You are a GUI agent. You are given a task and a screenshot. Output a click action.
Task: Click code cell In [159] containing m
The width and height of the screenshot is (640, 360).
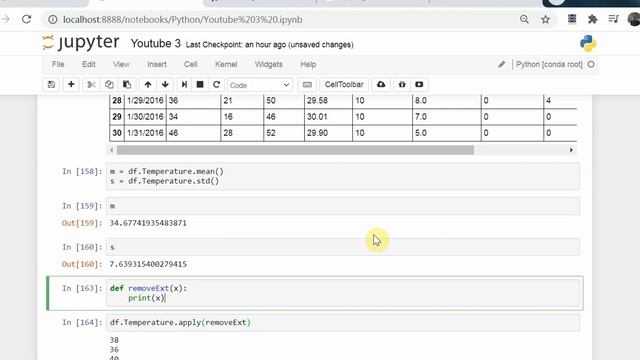point(342,206)
